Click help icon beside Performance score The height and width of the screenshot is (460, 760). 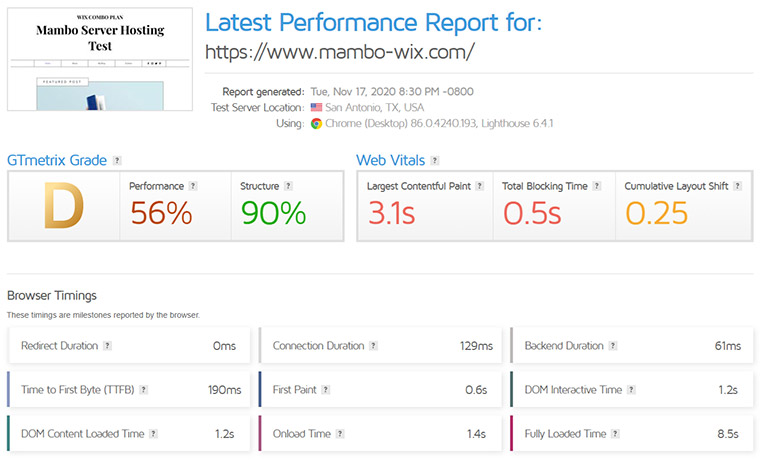[193, 186]
